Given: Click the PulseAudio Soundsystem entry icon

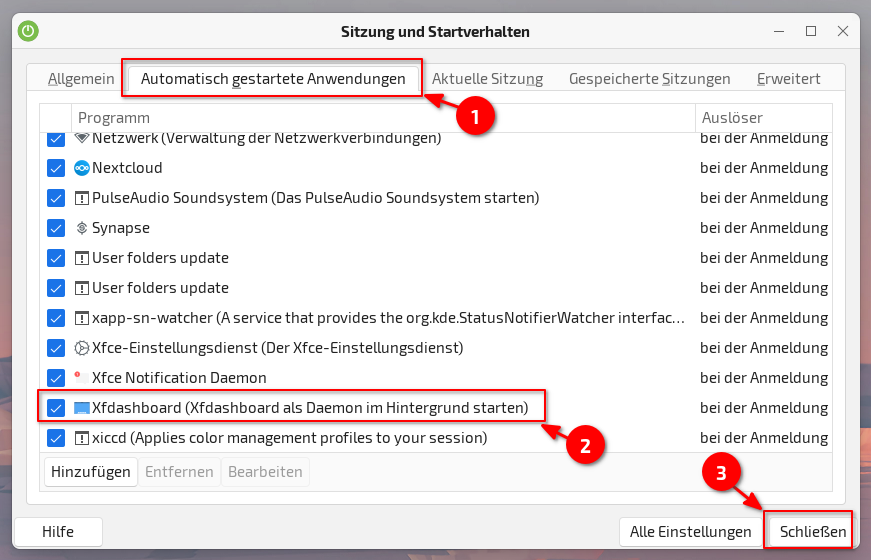Looking at the screenshot, I should [82, 198].
